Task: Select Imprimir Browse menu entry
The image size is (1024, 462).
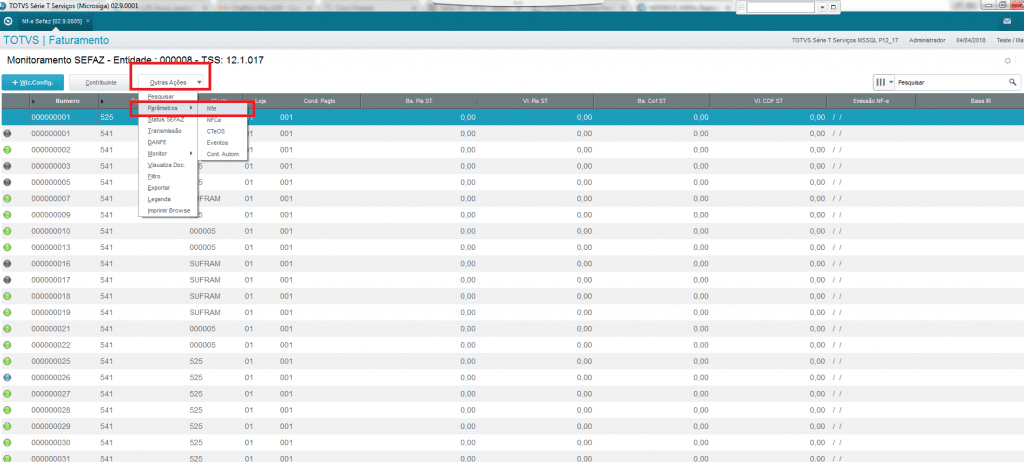Action: (168, 210)
